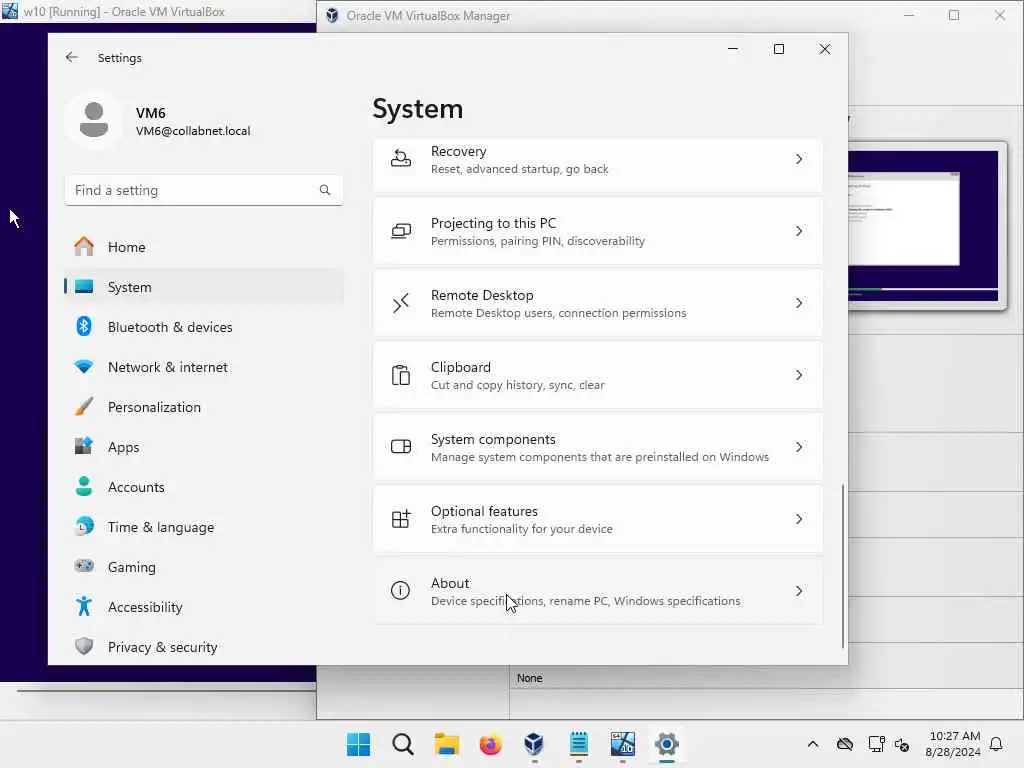Click the Optional features icon
This screenshot has width=1024, height=768.
point(400,519)
